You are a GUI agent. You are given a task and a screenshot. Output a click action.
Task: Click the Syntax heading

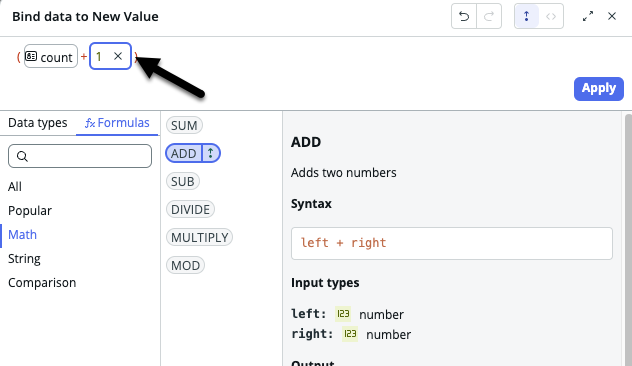(311, 204)
